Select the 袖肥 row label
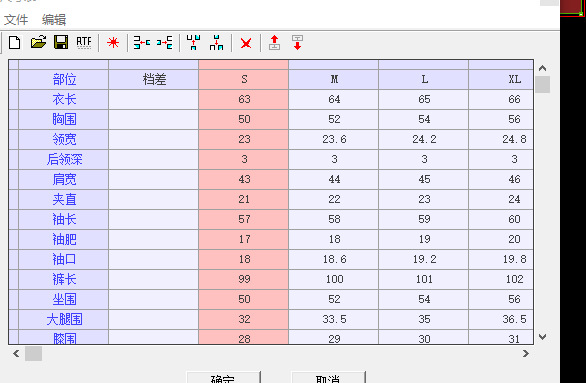This screenshot has height=383, width=586. [64, 239]
